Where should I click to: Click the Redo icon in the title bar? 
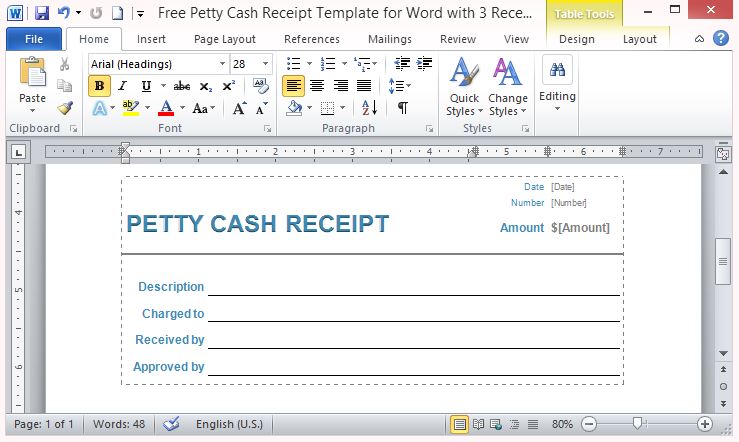point(96,13)
